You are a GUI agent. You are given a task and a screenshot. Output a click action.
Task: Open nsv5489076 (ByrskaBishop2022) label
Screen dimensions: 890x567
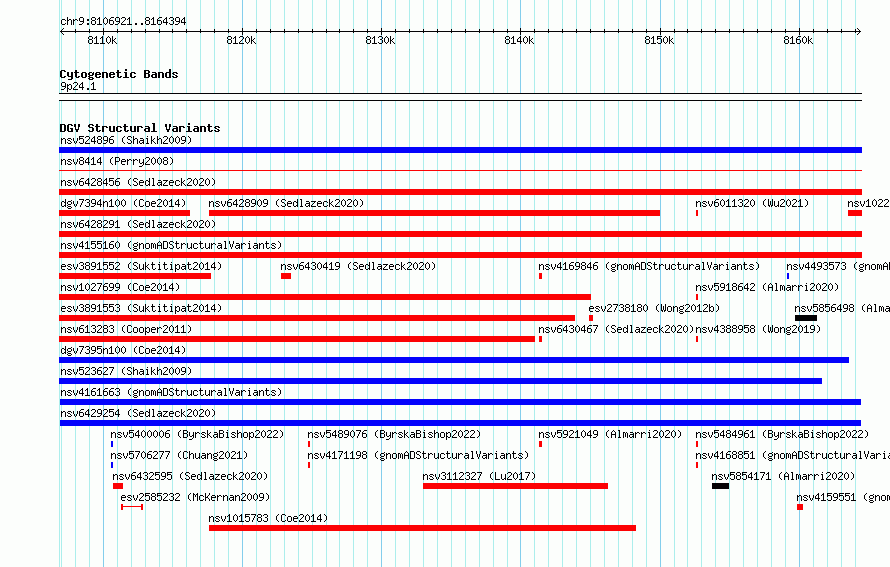(394, 434)
